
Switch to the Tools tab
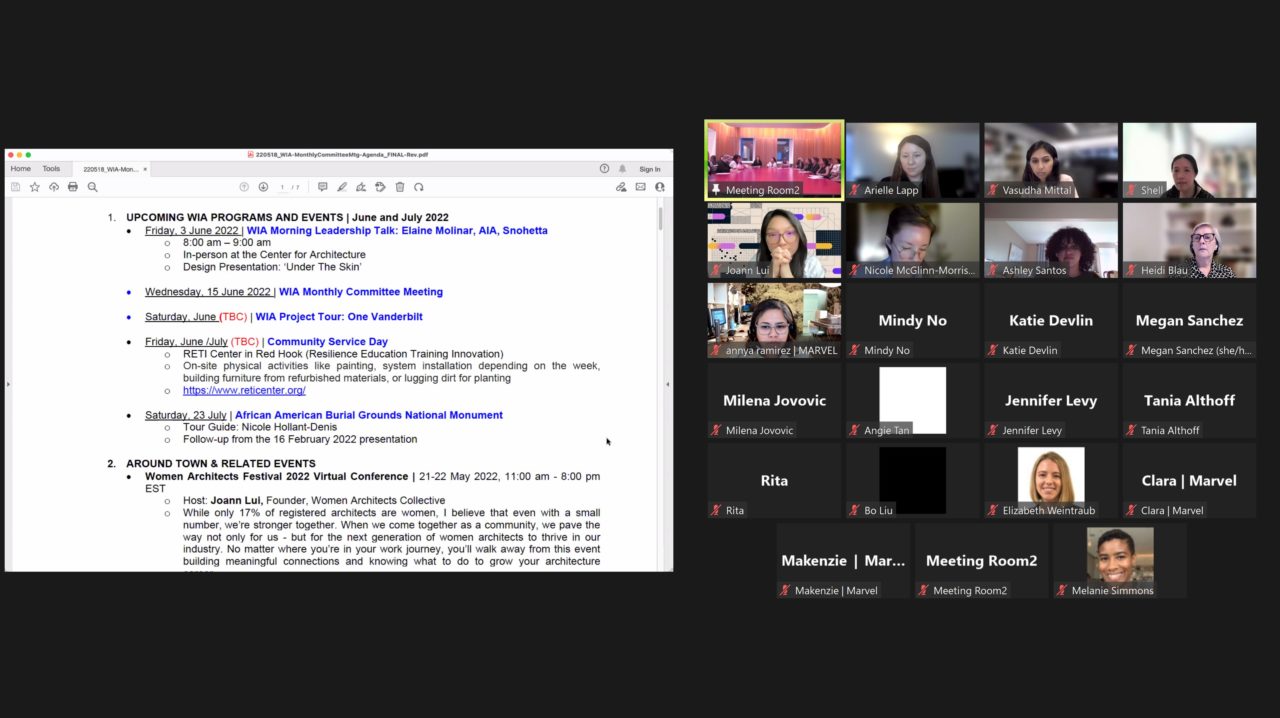point(51,169)
